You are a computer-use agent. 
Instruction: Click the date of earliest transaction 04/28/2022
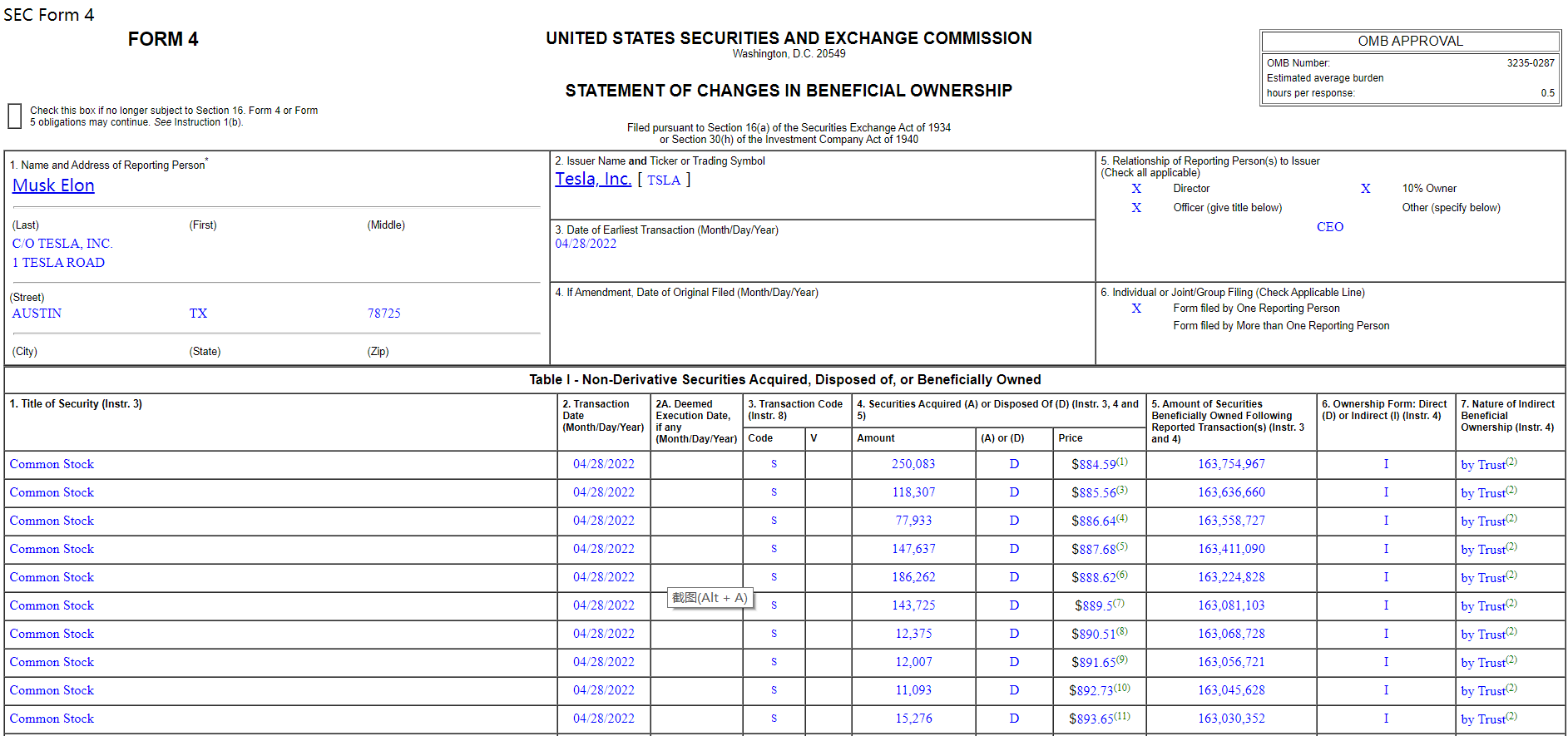pos(586,244)
